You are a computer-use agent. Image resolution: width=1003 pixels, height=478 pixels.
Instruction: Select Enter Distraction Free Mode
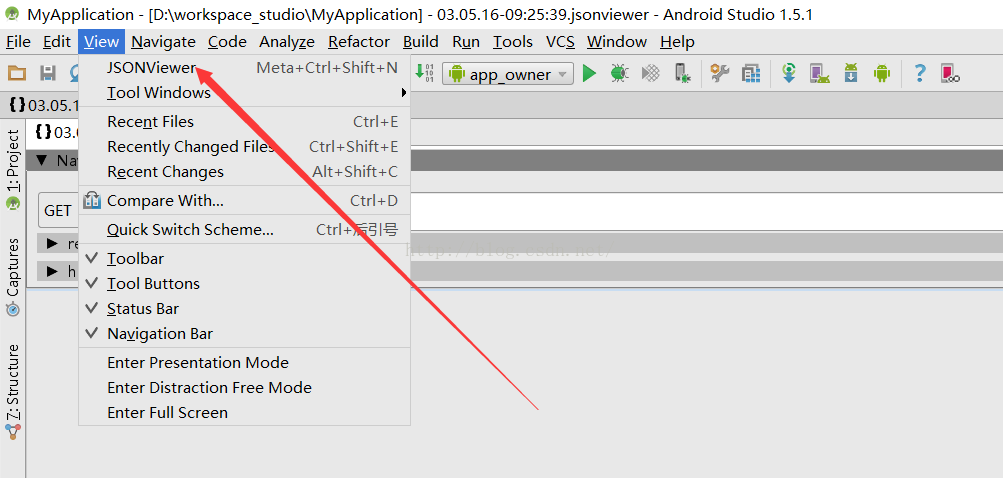tap(244, 388)
